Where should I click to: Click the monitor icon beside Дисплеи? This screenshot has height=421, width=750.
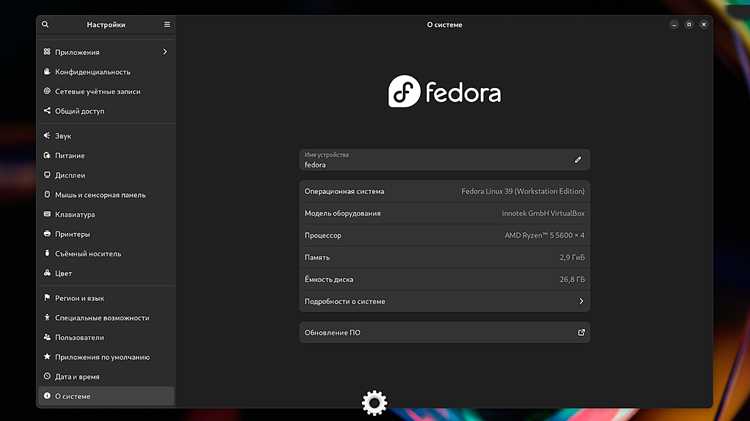(47, 175)
